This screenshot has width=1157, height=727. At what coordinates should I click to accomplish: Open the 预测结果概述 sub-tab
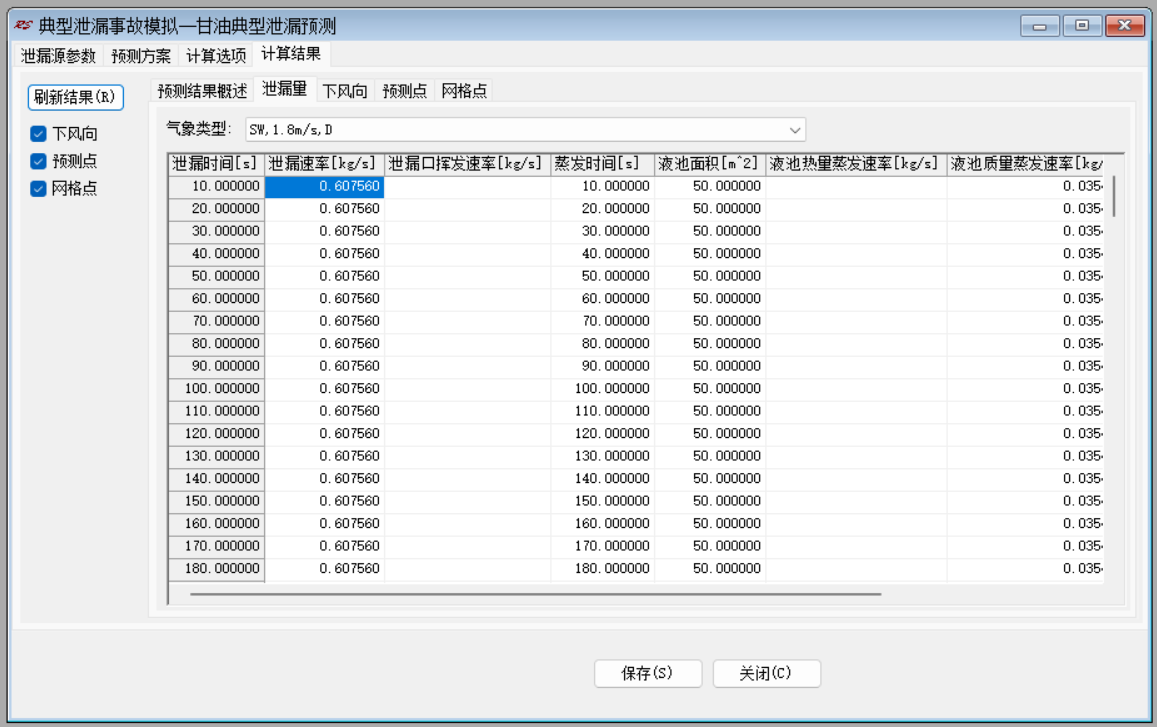[202, 91]
